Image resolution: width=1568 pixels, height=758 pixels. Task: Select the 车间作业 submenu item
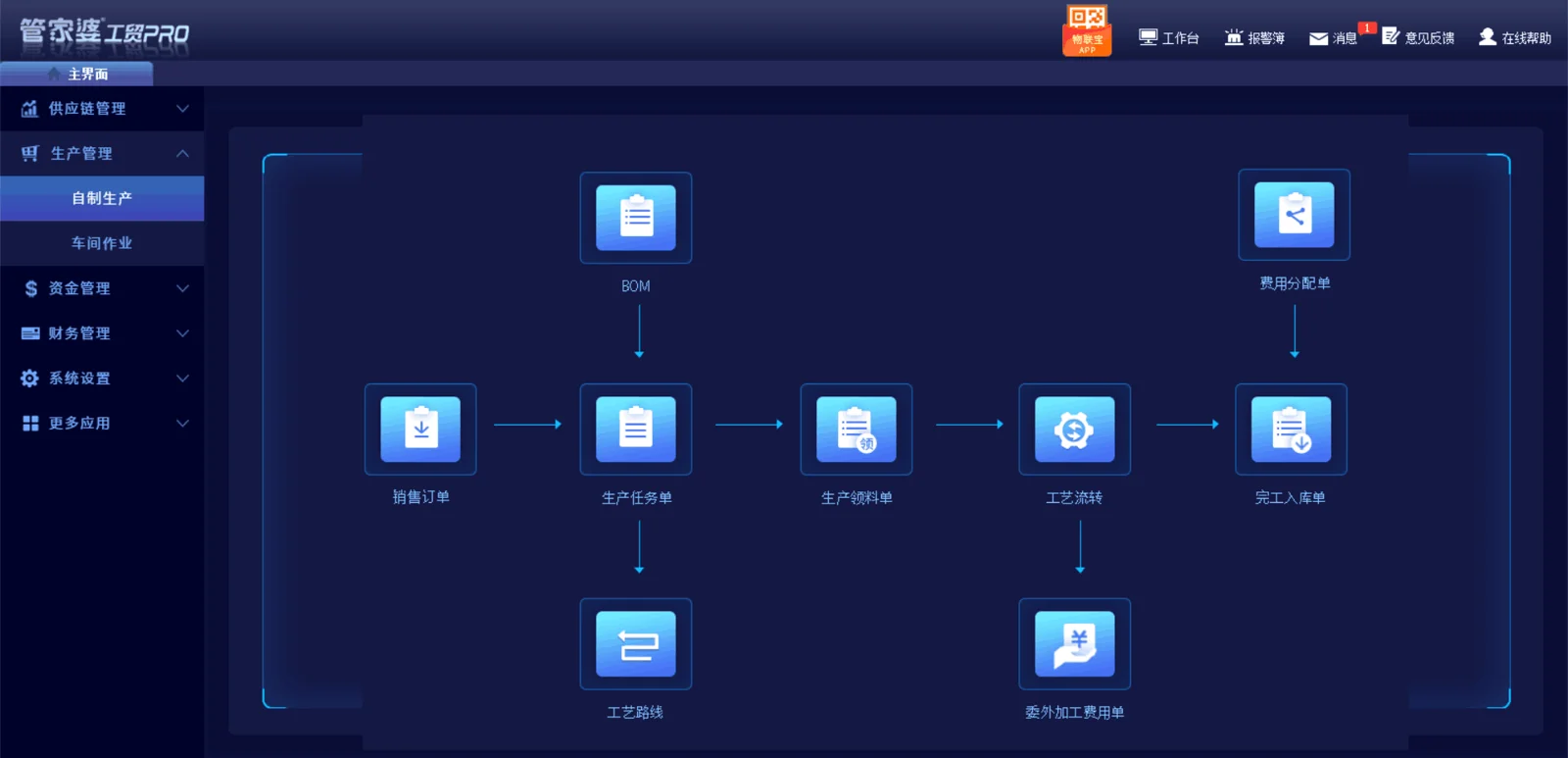point(102,243)
